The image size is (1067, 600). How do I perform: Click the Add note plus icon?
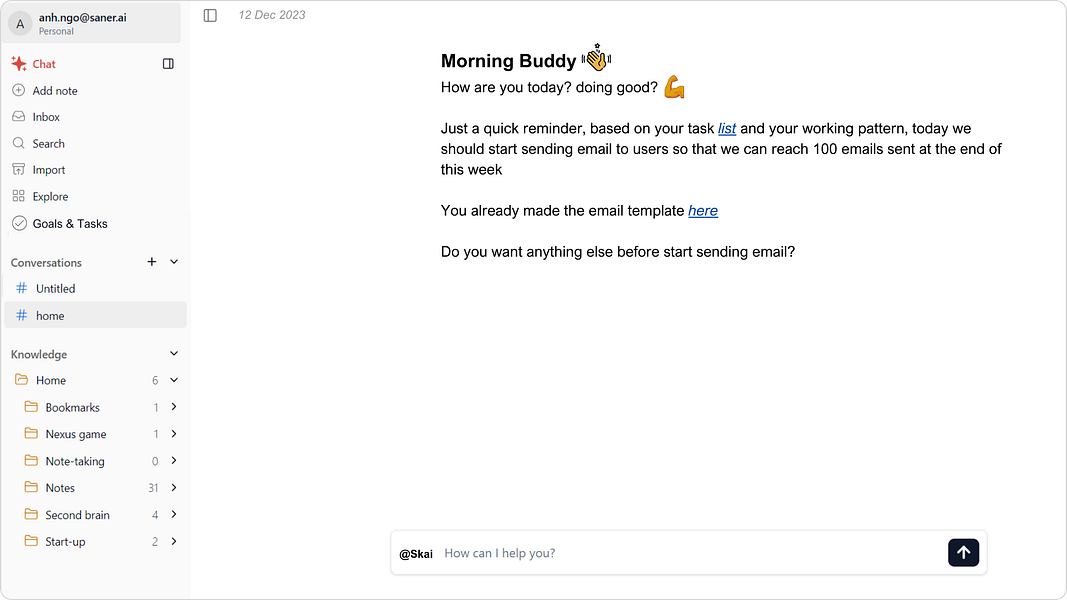click(x=18, y=90)
